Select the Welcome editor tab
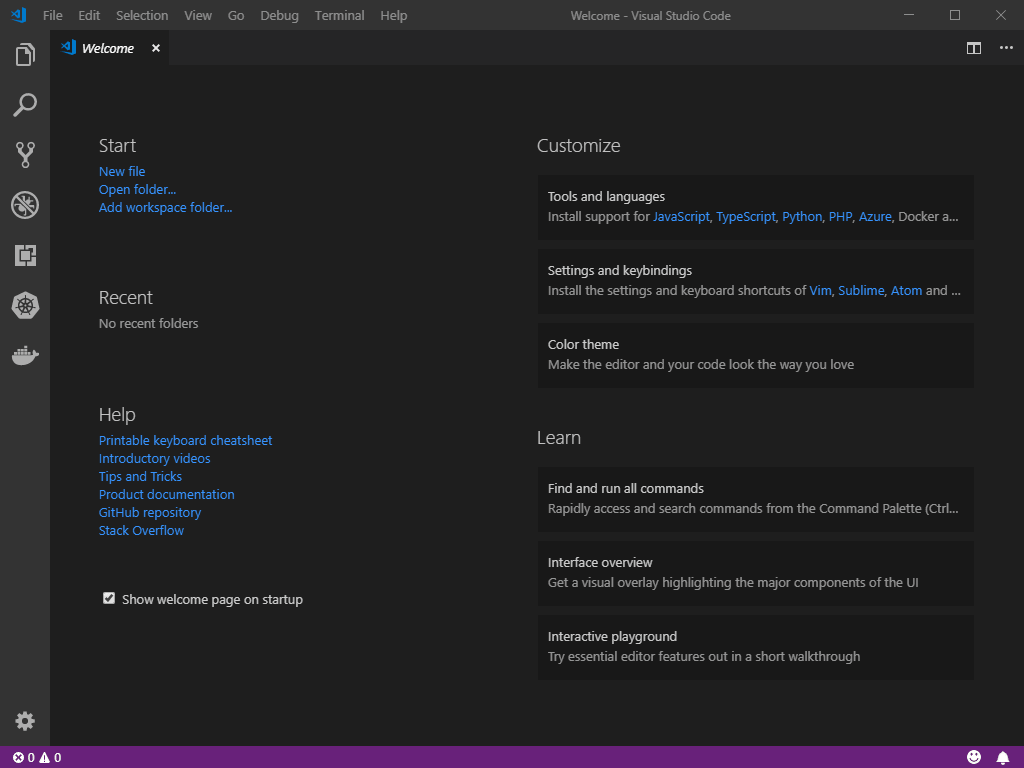 point(109,48)
